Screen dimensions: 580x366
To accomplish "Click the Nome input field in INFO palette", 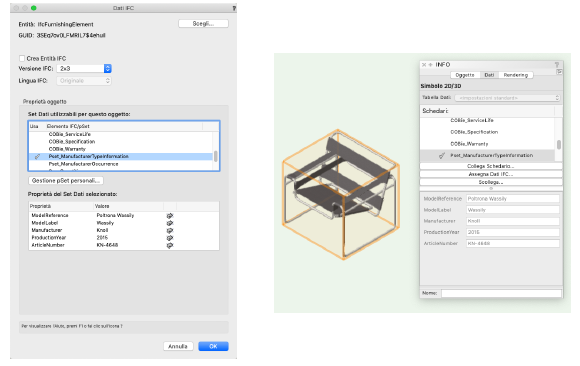I will (502, 293).
